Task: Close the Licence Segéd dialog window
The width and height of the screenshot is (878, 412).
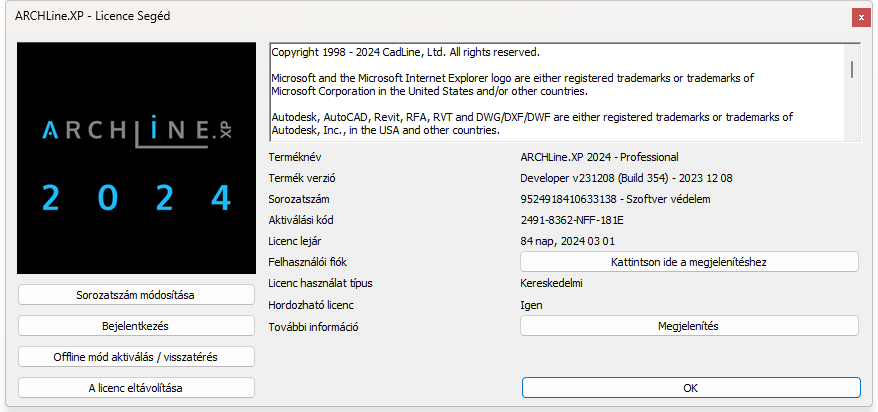Action: tap(861, 17)
